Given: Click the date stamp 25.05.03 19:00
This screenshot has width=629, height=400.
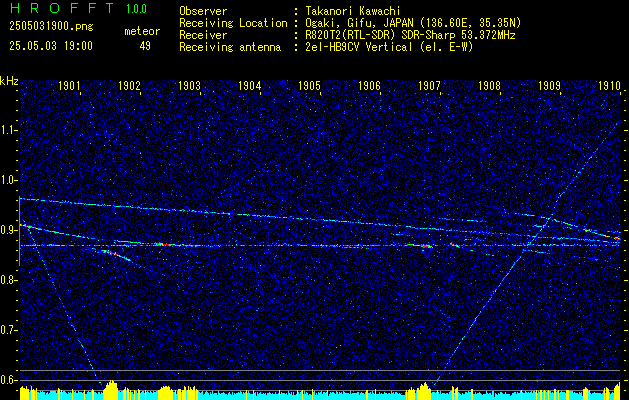Looking at the screenshot, I should click(51, 46).
